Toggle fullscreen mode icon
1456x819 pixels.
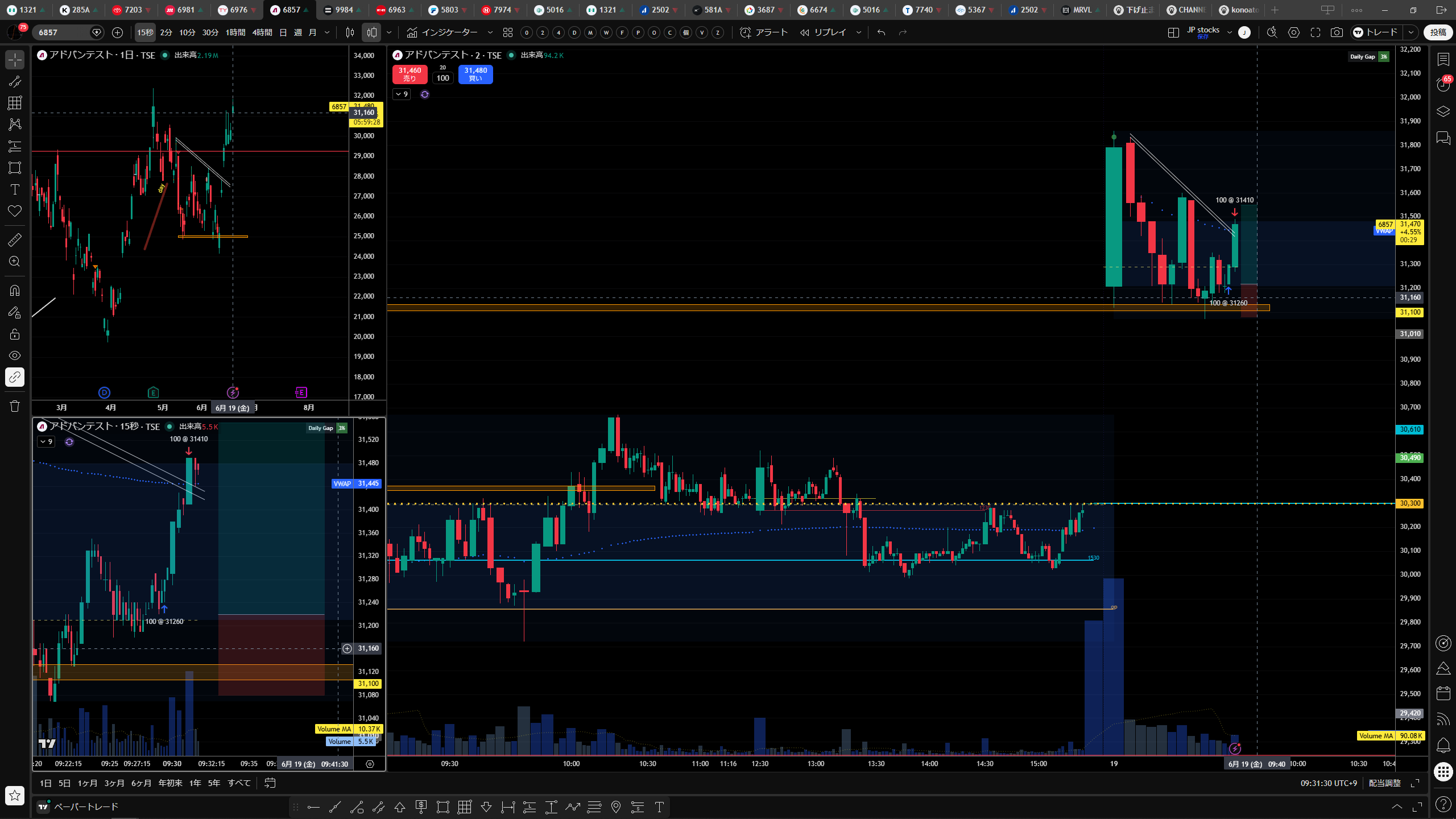1316,32
